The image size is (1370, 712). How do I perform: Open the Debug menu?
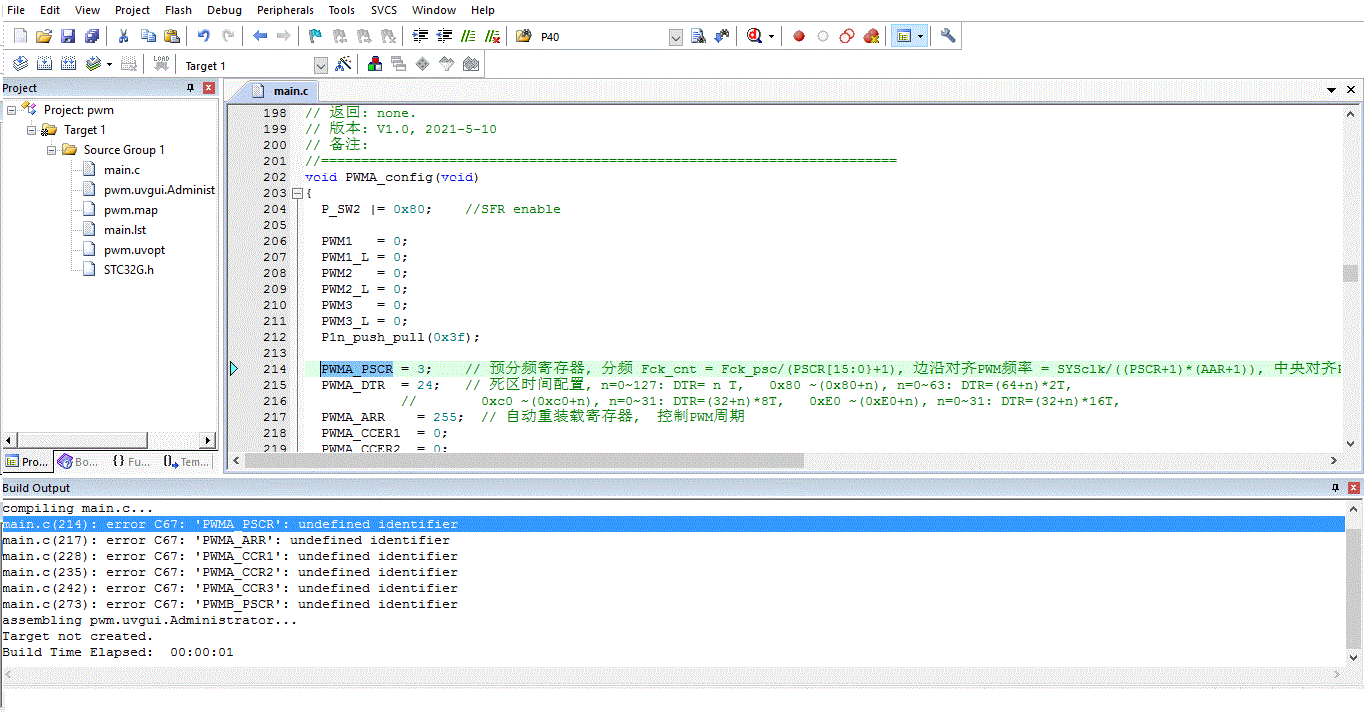click(224, 10)
